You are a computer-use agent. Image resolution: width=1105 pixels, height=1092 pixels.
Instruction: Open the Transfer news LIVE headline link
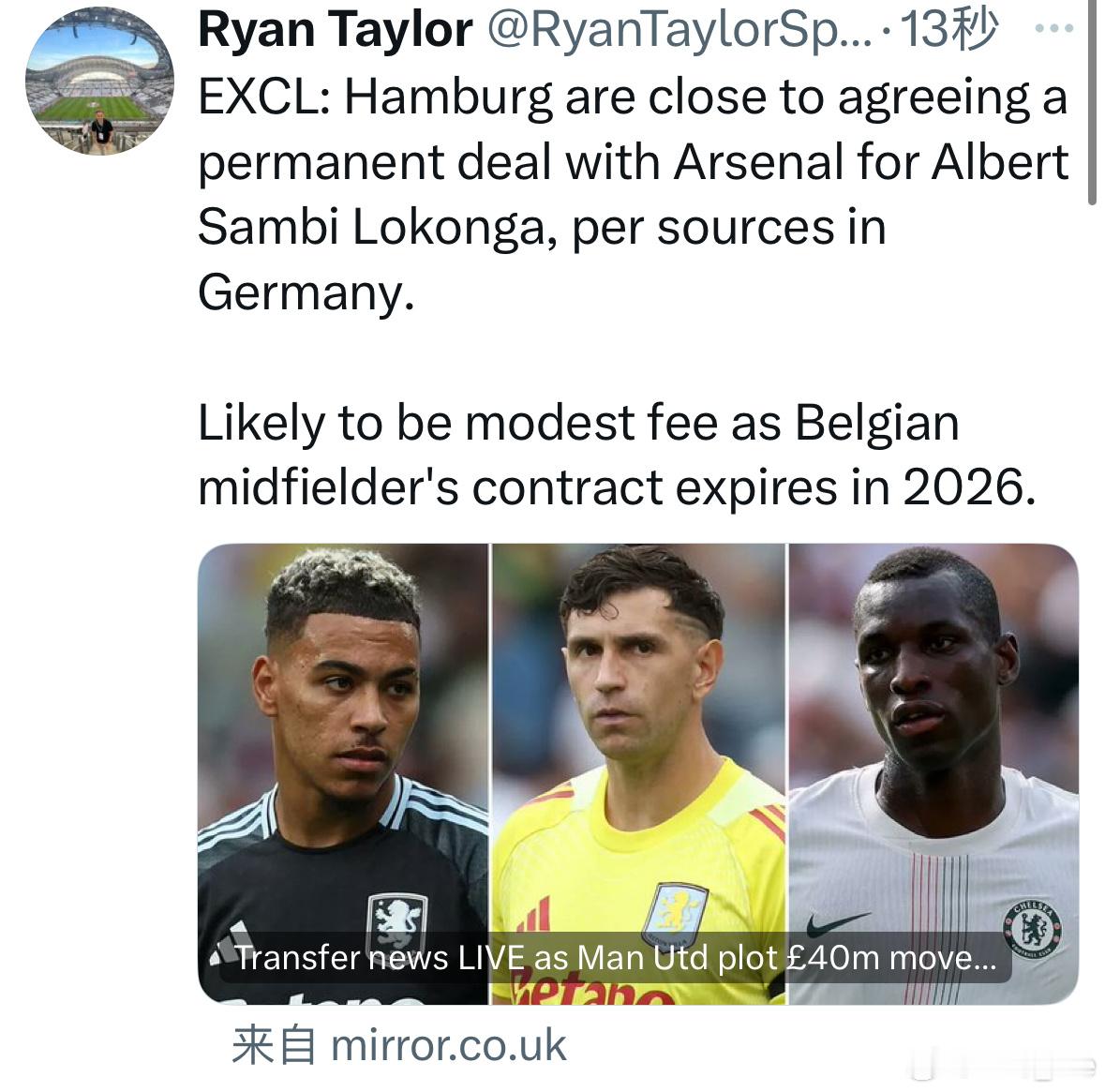616,957
